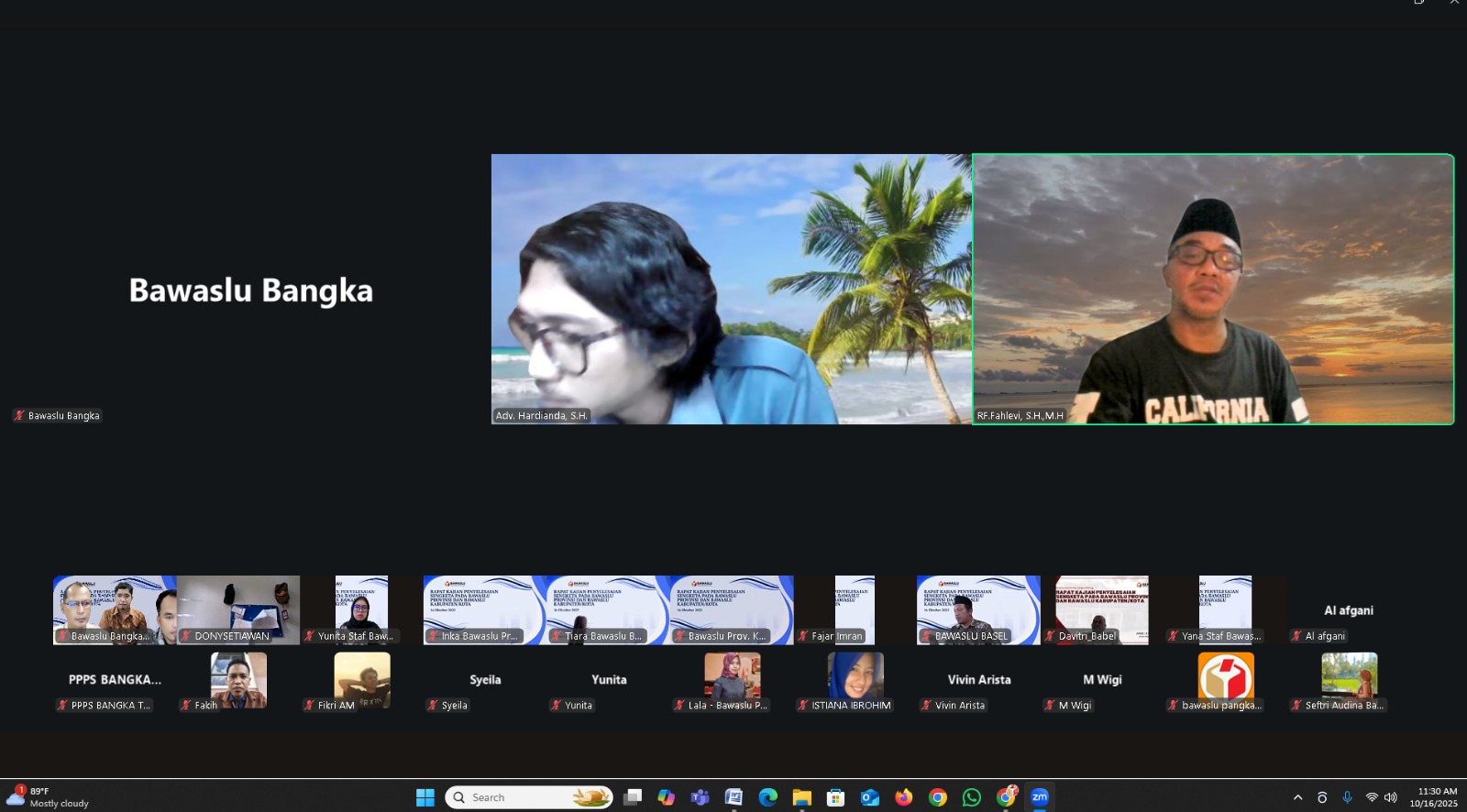Toggle microphone indicator in system tray
The image size is (1467, 812).
pyautogui.click(x=1347, y=797)
